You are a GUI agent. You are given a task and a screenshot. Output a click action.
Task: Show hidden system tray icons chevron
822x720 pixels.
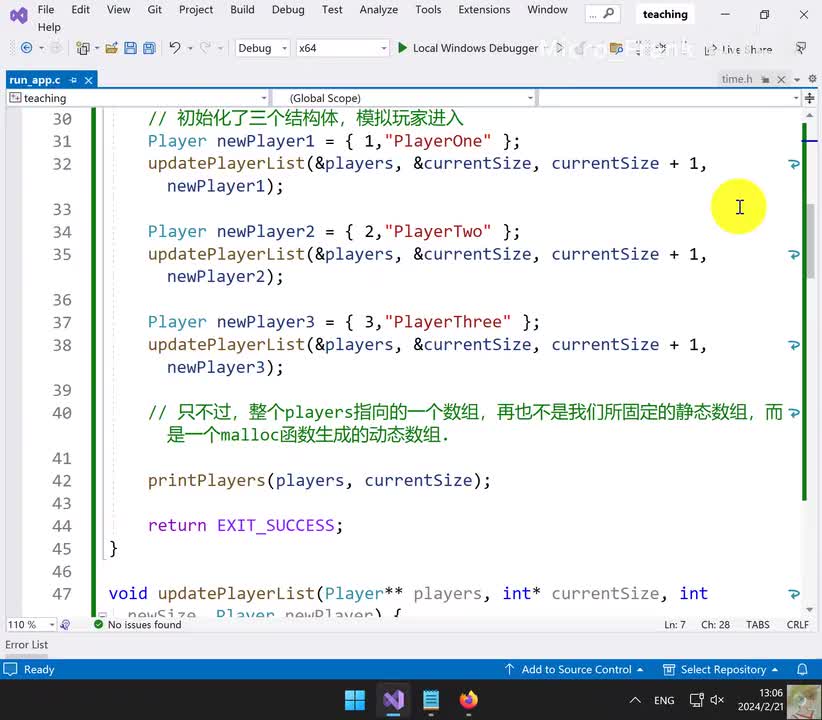[x=635, y=700]
